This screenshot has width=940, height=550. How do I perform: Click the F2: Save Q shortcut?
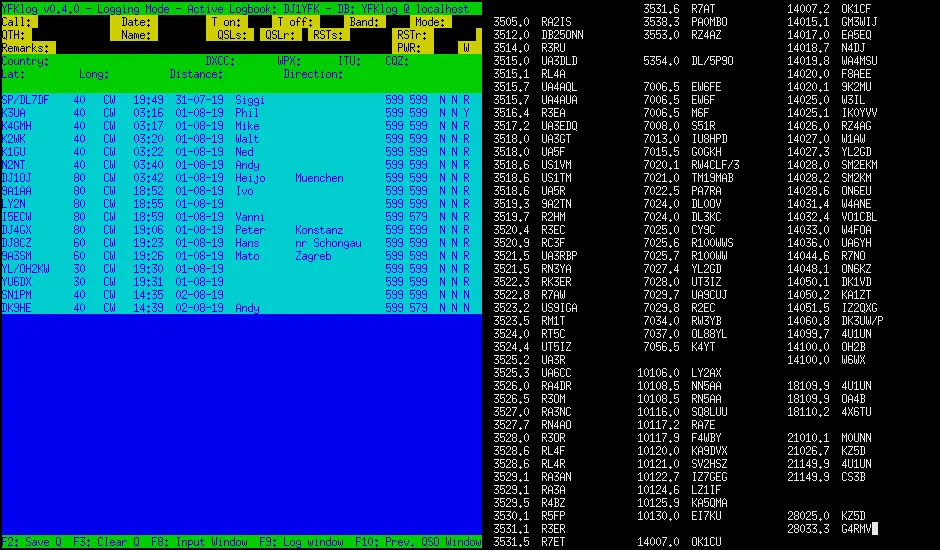click(x=31, y=542)
